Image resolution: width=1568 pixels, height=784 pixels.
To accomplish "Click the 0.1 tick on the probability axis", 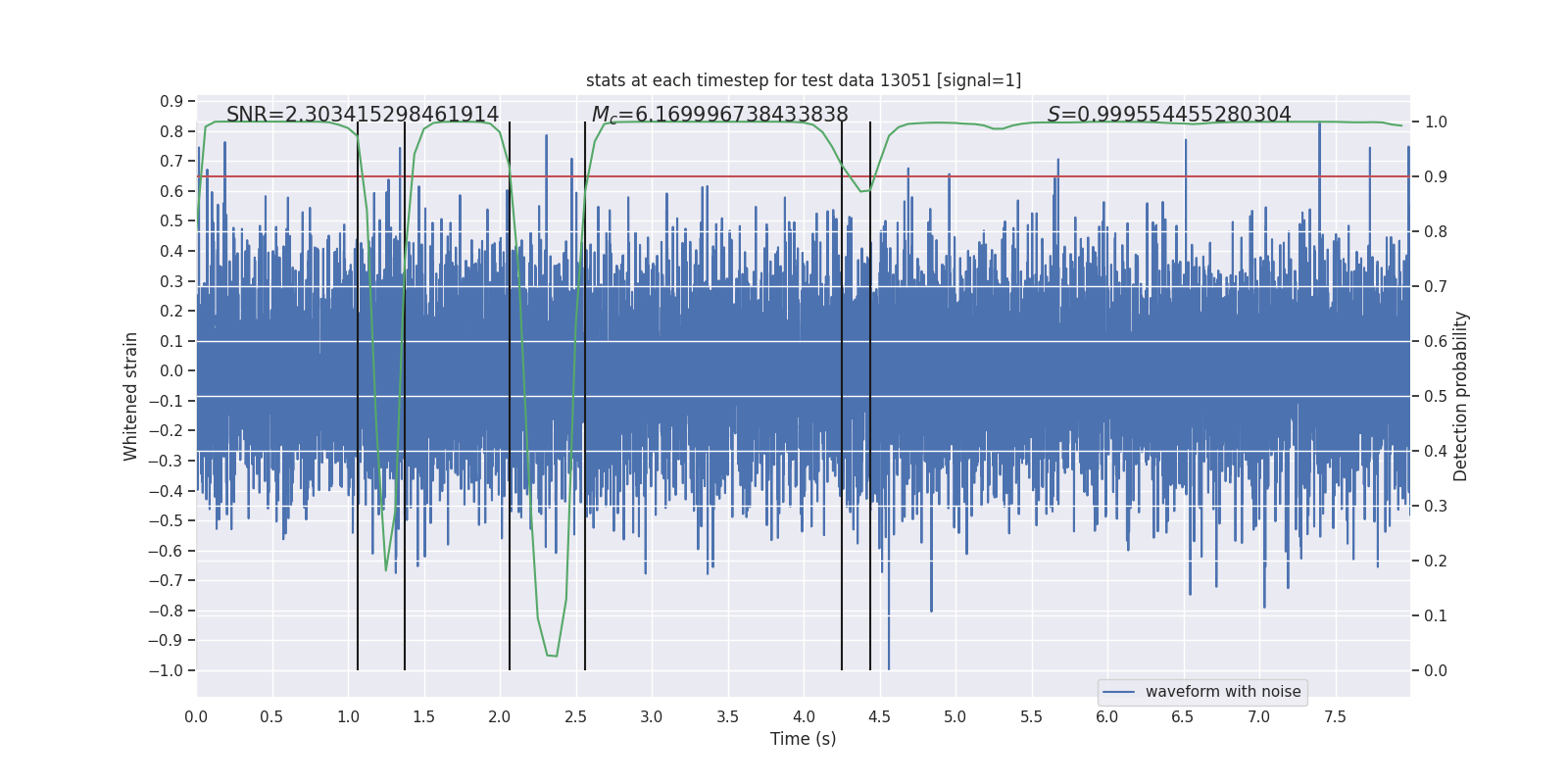I will (1436, 616).
